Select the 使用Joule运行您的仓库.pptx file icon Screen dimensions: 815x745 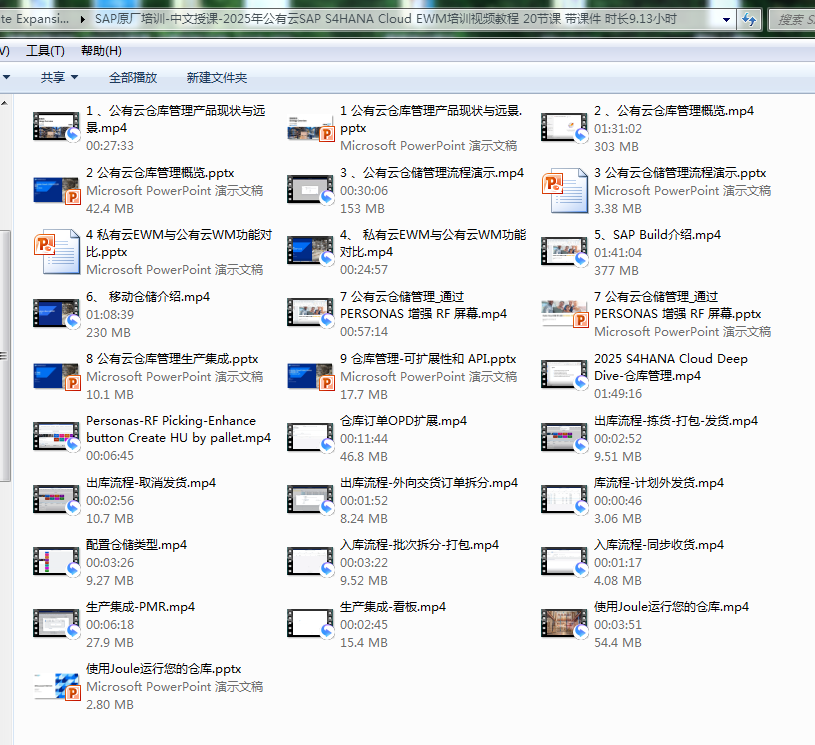coord(56,686)
